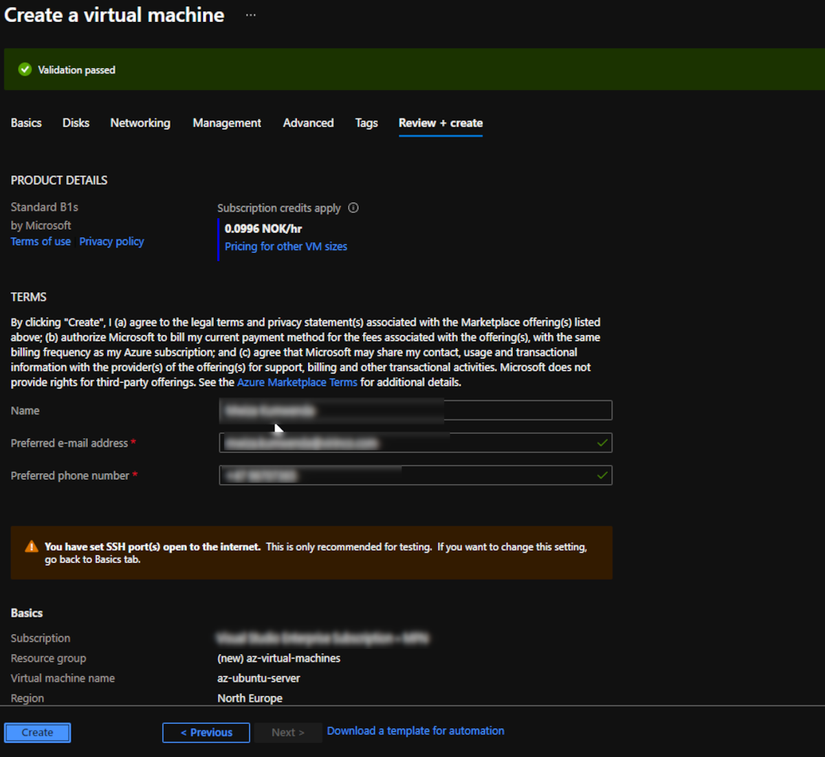The image size is (825, 757).
Task: Click the Create button
Action: coord(37,732)
